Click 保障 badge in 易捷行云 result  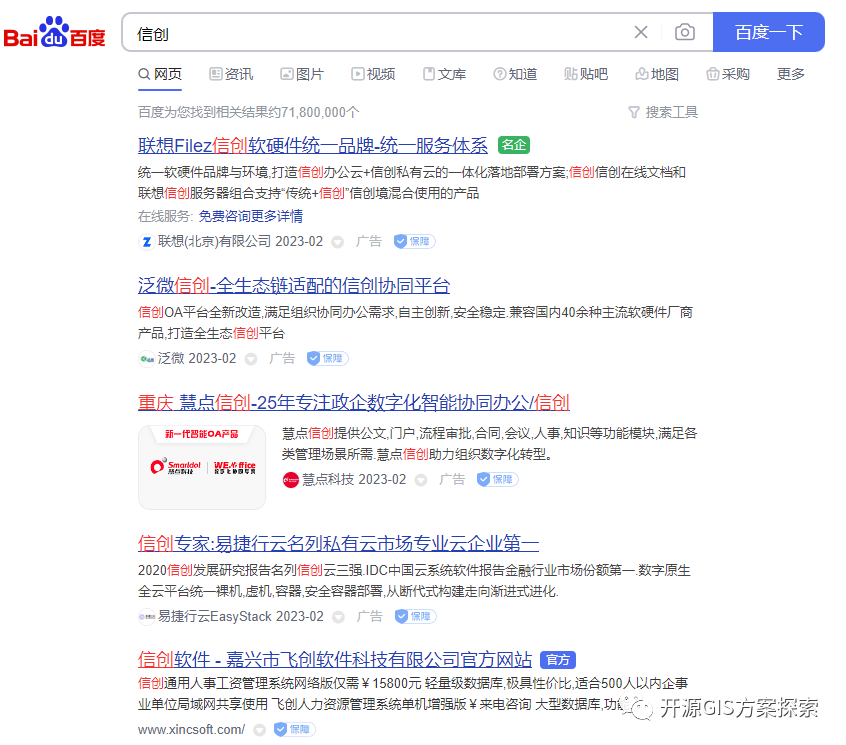415,616
